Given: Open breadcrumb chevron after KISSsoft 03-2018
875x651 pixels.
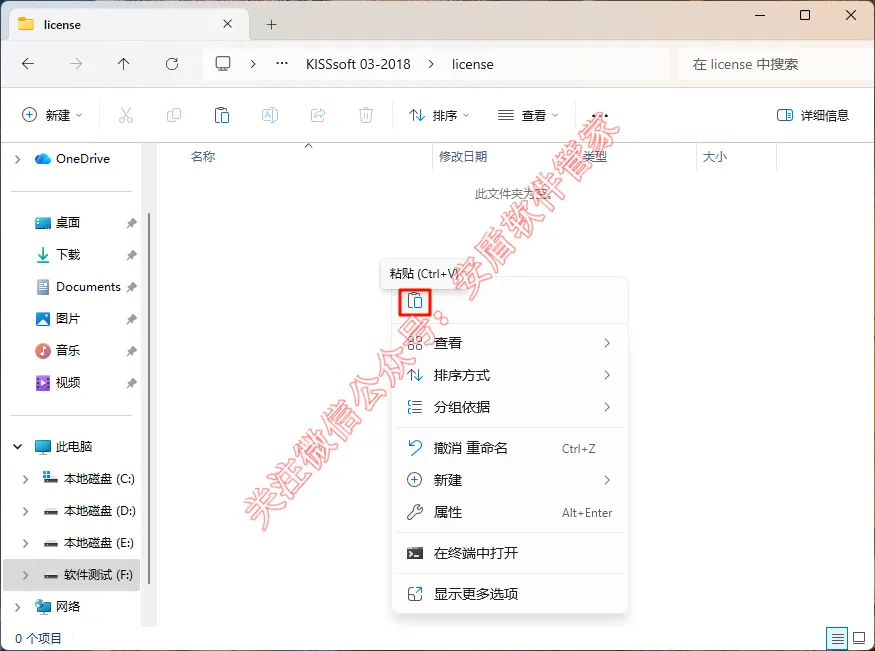Looking at the screenshot, I should 431,64.
